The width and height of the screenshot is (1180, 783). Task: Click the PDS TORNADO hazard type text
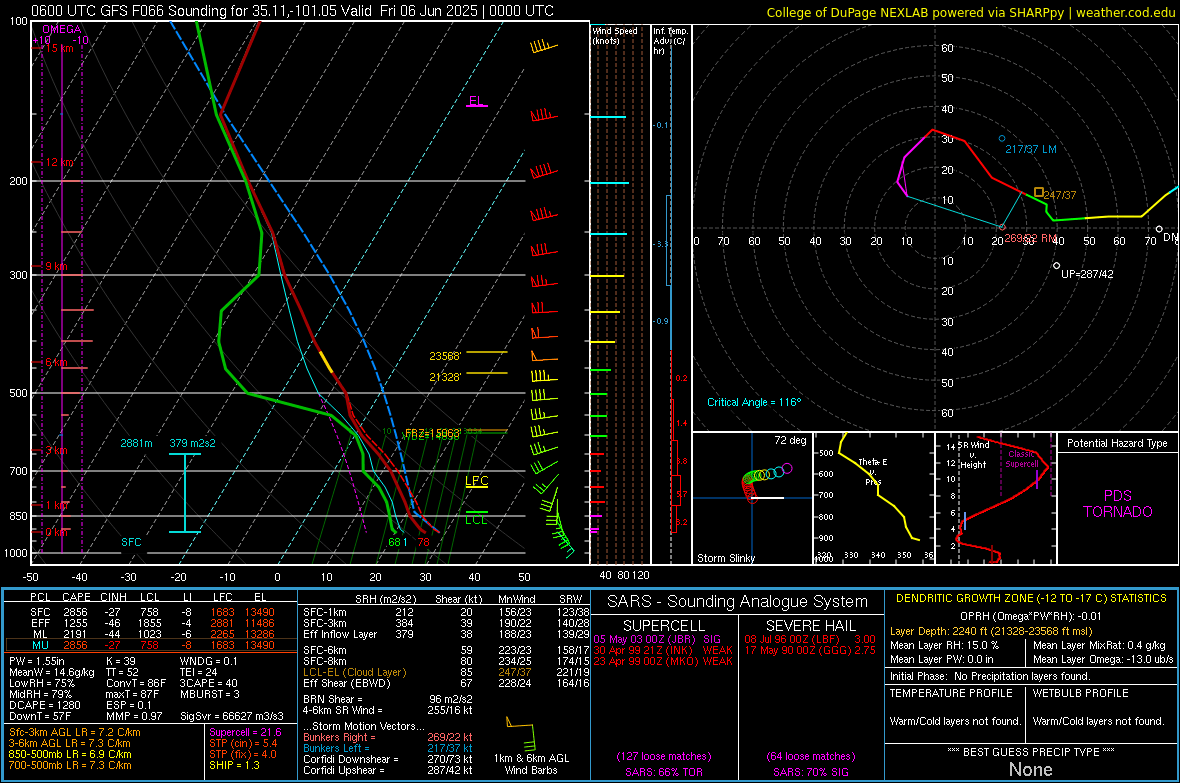coord(1118,504)
